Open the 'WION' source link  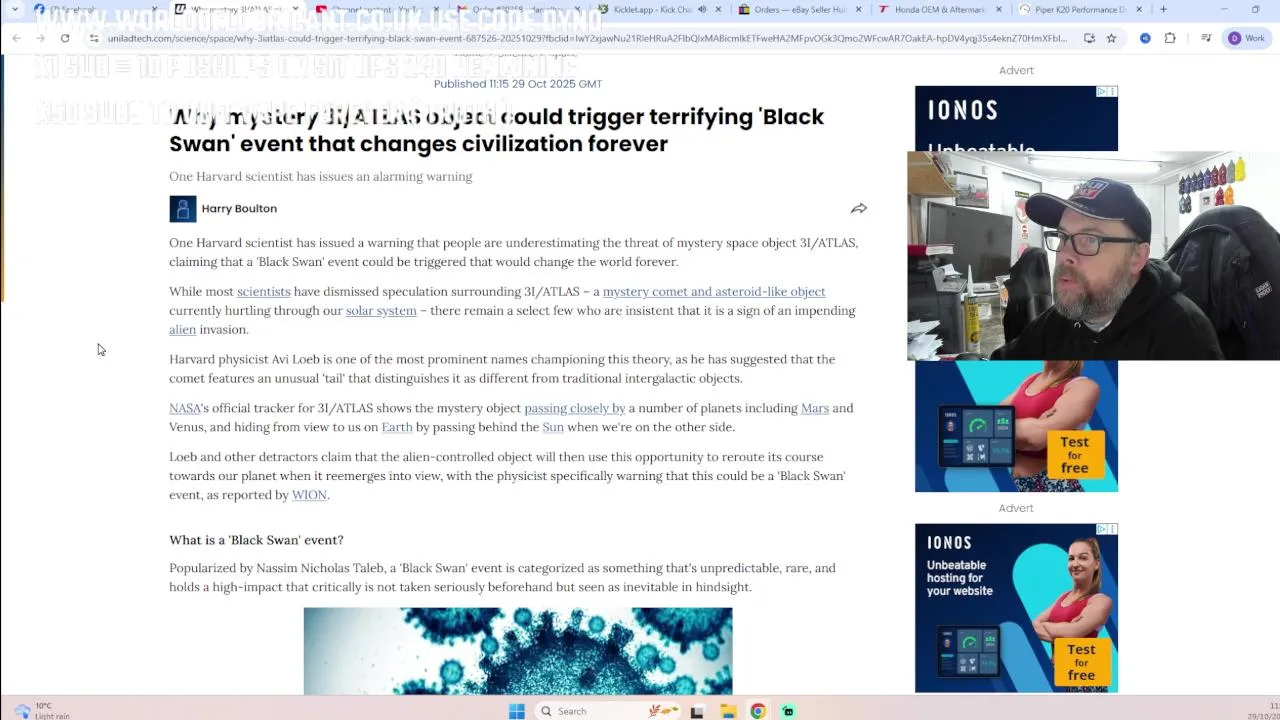(309, 495)
